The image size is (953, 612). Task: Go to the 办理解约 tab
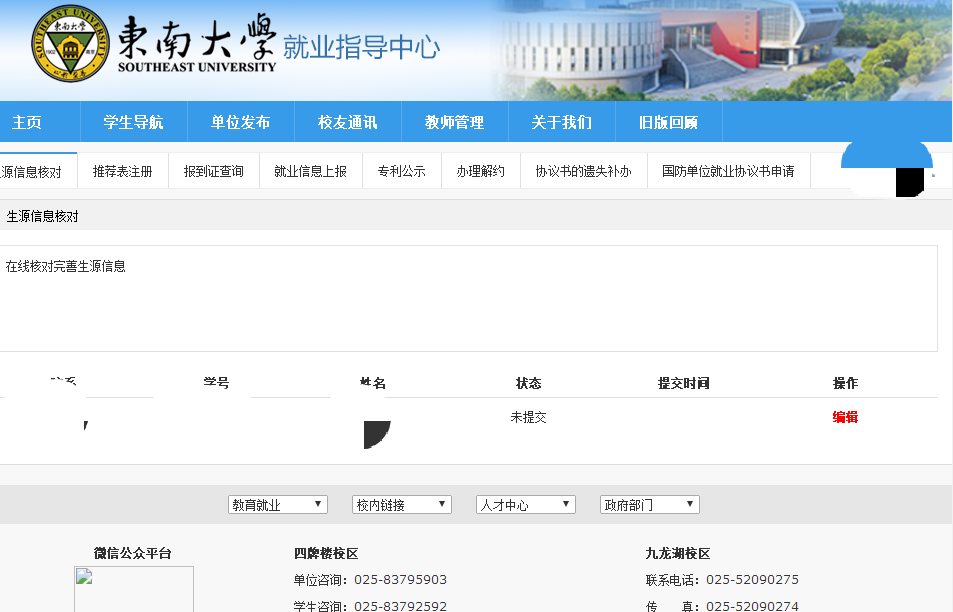[x=480, y=171]
